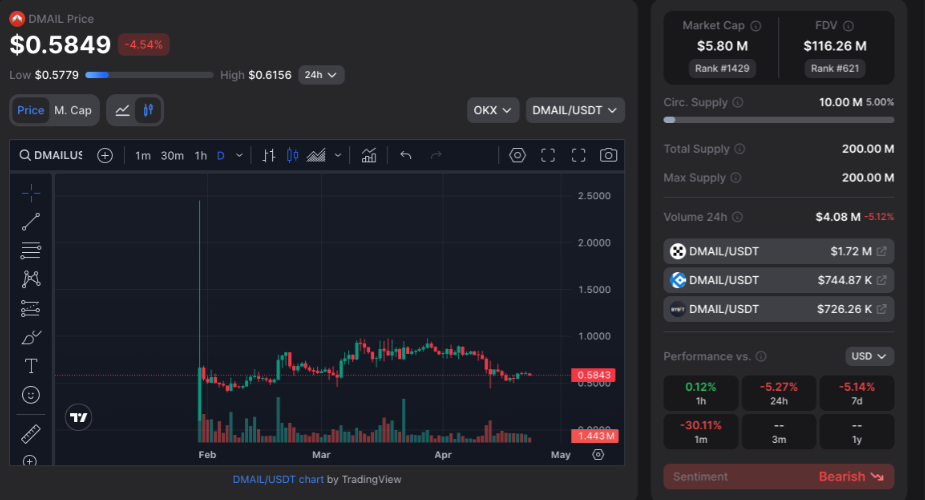Viewport: 925px width, 500px height.
Task: Click the Rank #1429 badge
Action: (722, 68)
